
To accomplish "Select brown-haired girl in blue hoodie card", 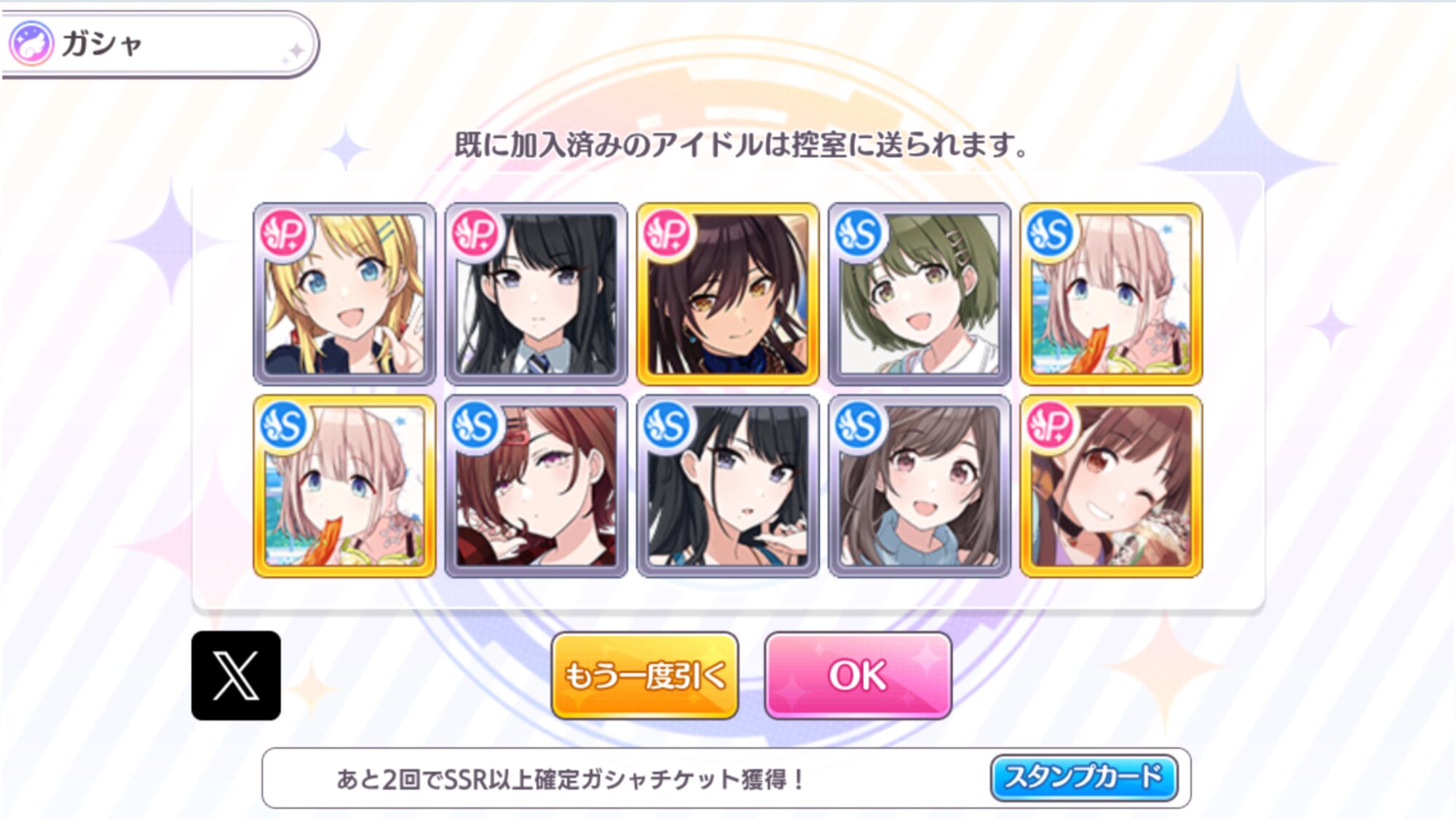I will pos(919,486).
